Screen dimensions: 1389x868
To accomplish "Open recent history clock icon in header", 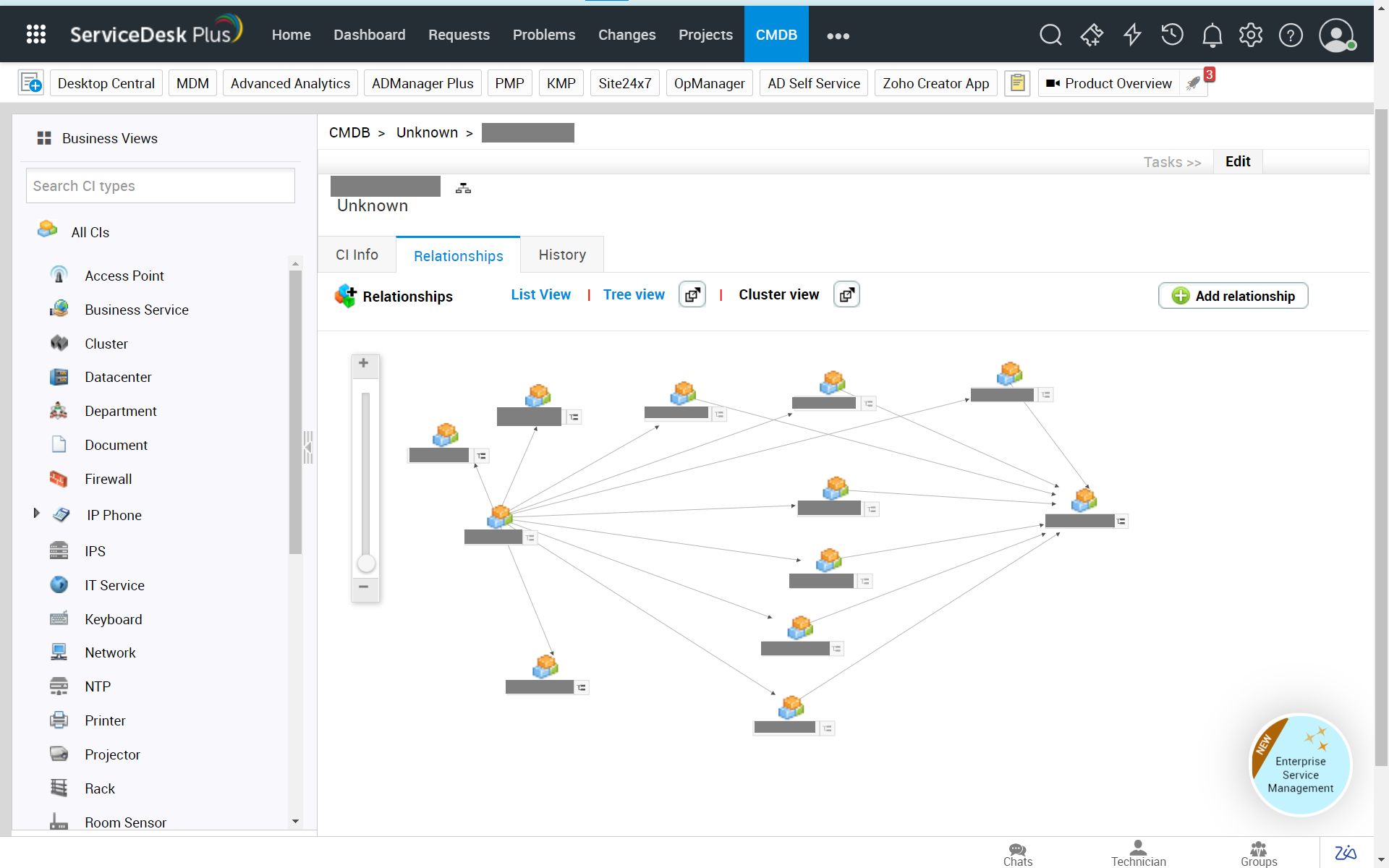I will [1172, 35].
